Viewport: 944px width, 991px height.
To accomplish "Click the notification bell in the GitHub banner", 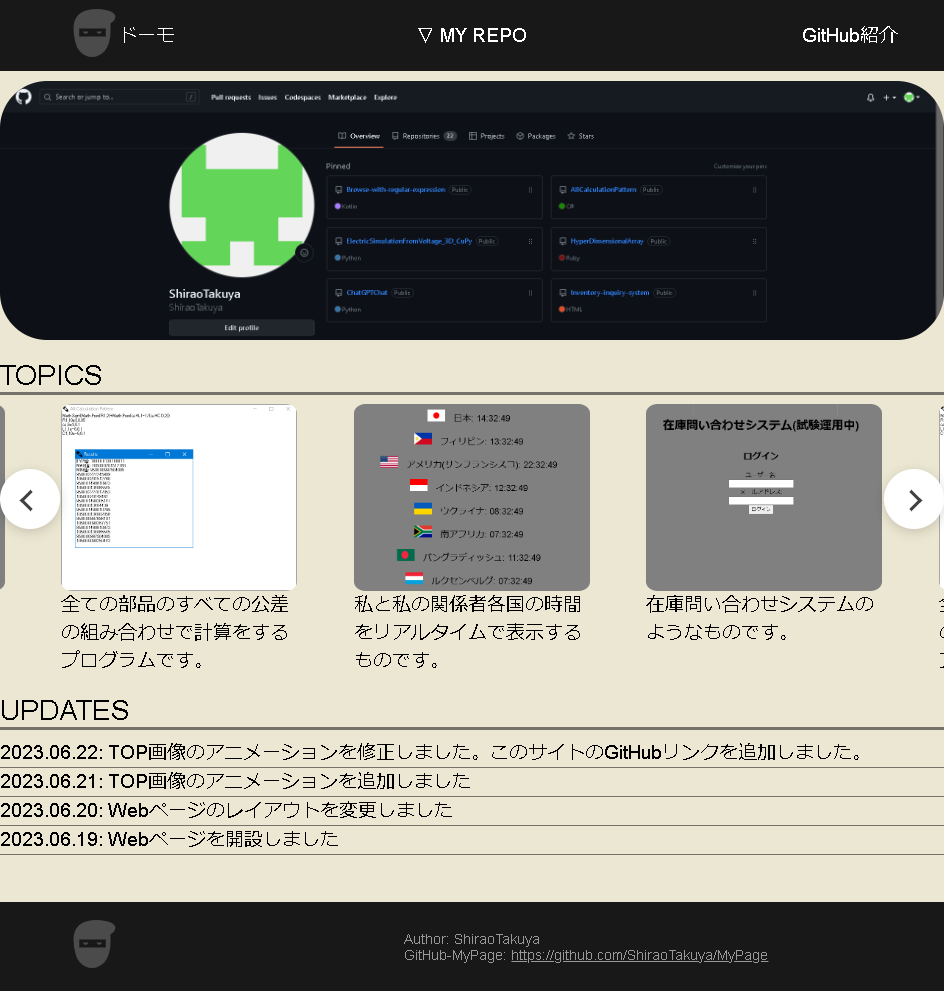I will coord(870,97).
